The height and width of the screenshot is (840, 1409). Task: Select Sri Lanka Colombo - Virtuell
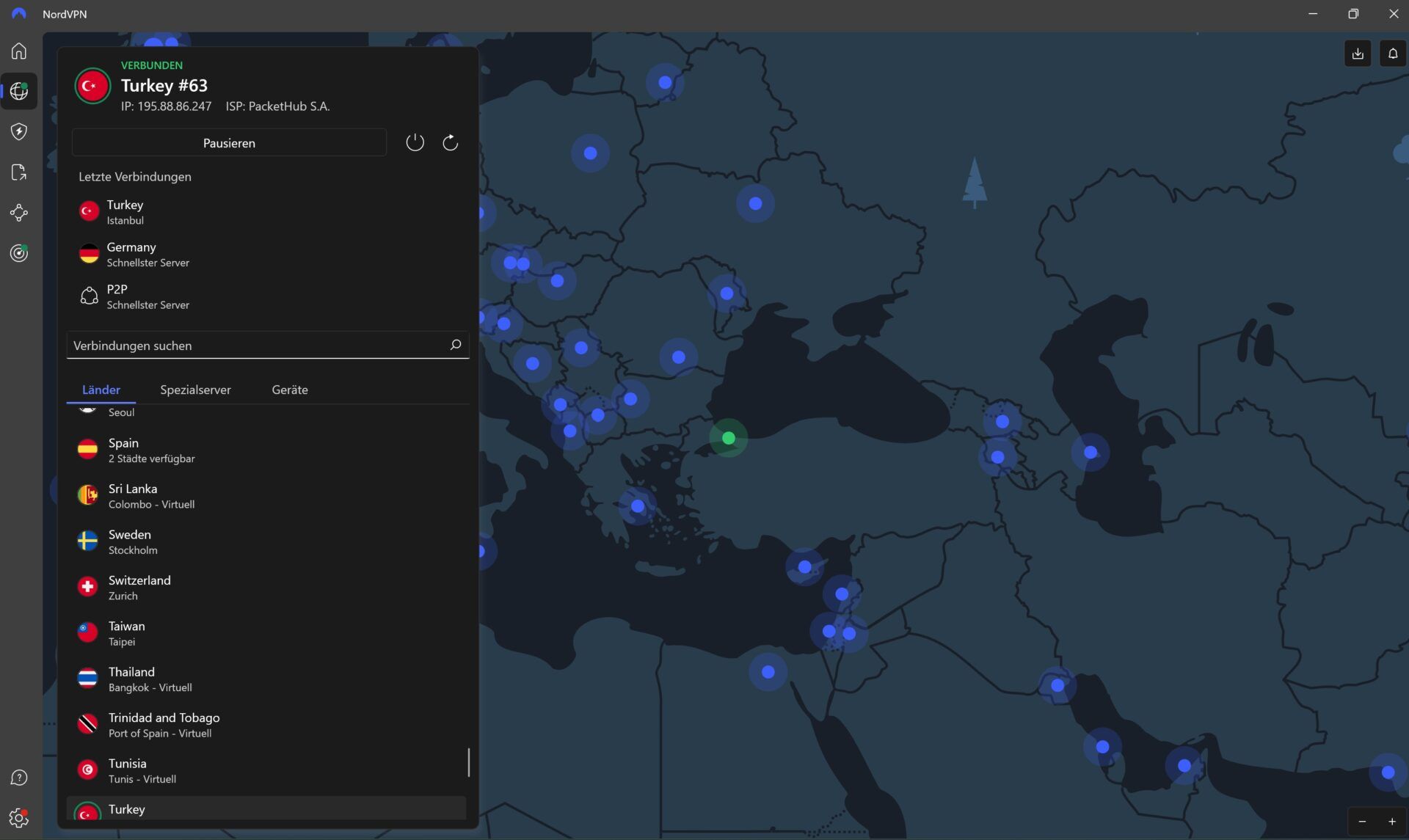tap(266, 495)
